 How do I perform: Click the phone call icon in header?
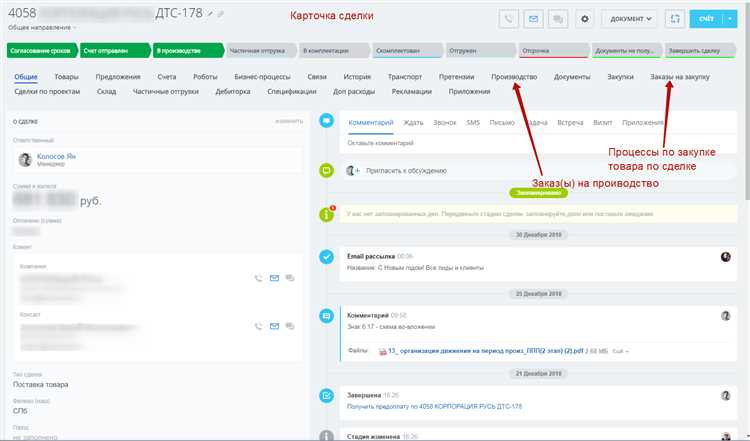pyautogui.click(x=508, y=19)
